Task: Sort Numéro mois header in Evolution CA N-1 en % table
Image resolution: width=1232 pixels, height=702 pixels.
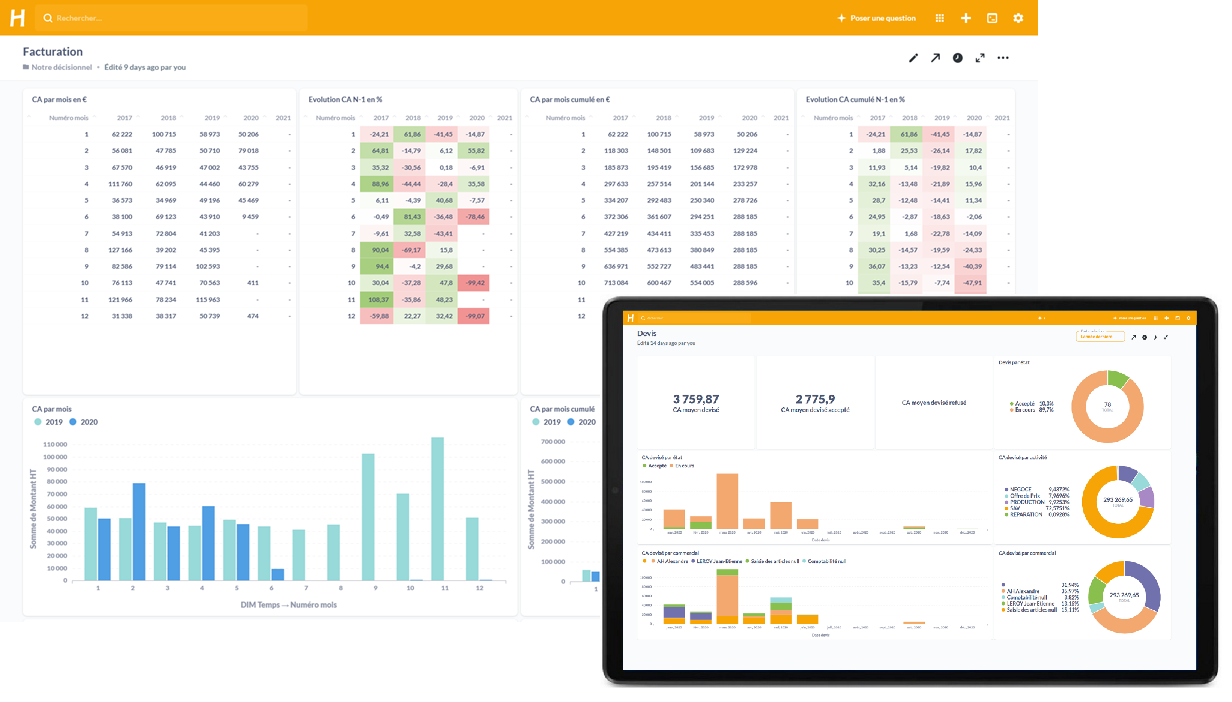Action: tap(335, 118)
